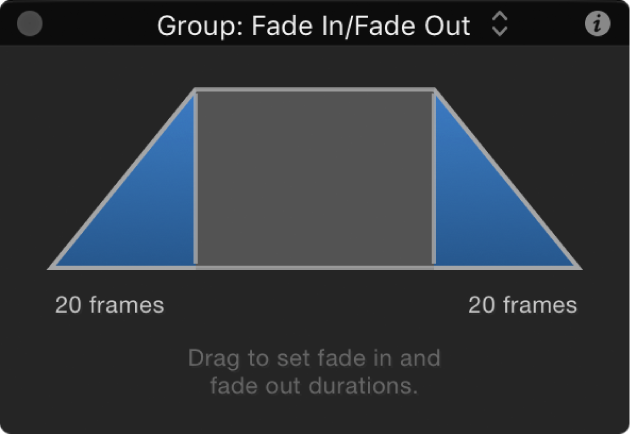Click the top edge of the gray plateau

pos(314,91)
